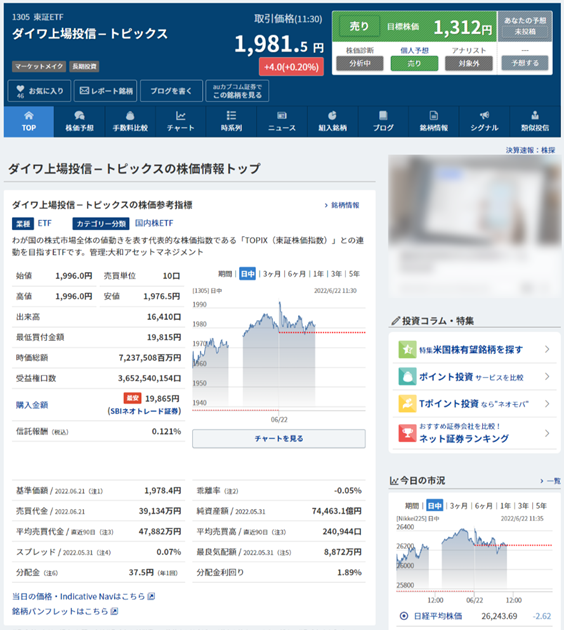564x630 pixels.
Task: Click the icon above 類似投信
Action: click(535, 116)
